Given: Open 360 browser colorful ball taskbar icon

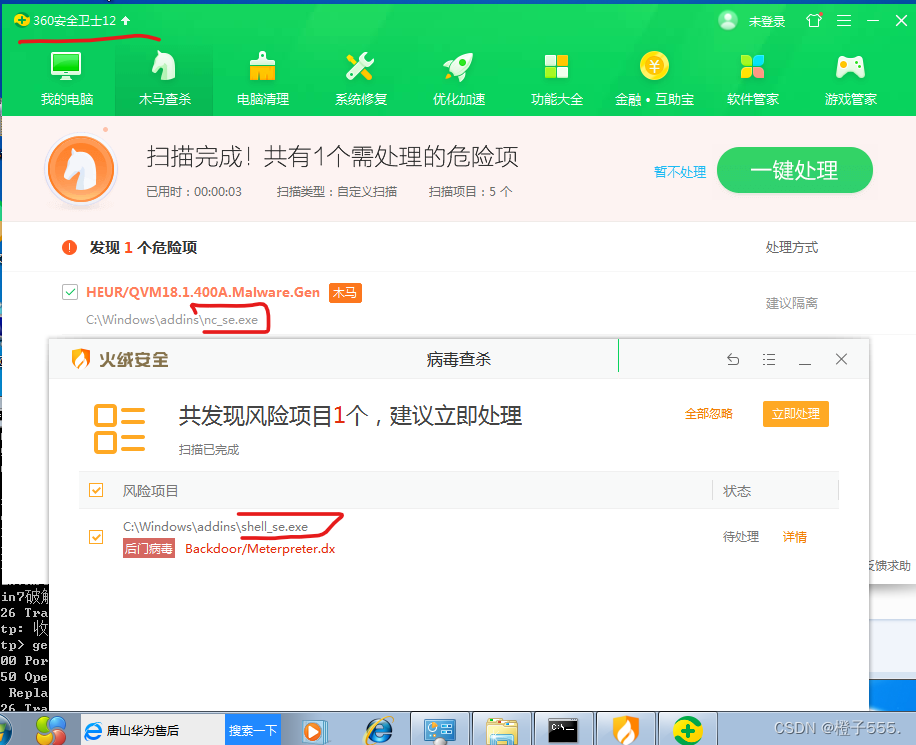Looking at the screenshot, I should click(x=51, y=730).
